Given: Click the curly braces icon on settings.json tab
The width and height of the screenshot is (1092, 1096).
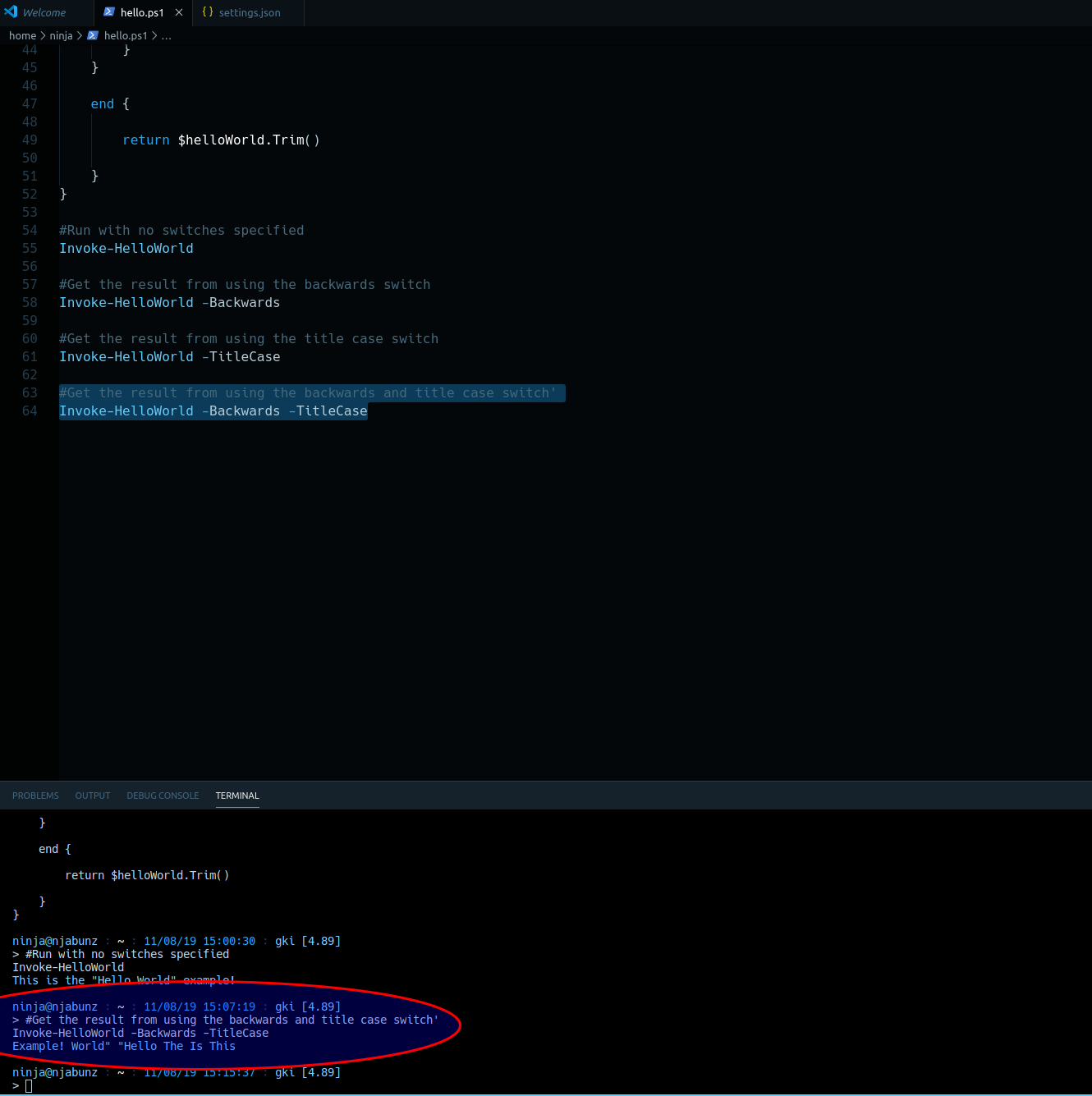Looking at the screenshot, I should (x=208, y=12).
